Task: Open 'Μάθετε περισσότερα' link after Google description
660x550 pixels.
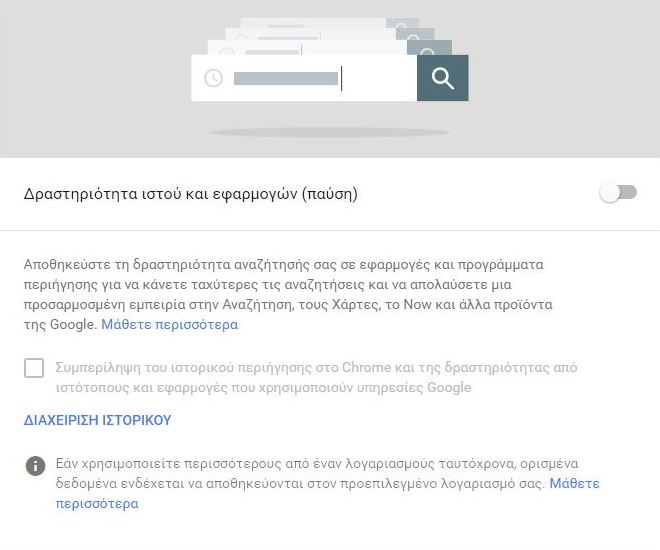Action: pos(170,324)
